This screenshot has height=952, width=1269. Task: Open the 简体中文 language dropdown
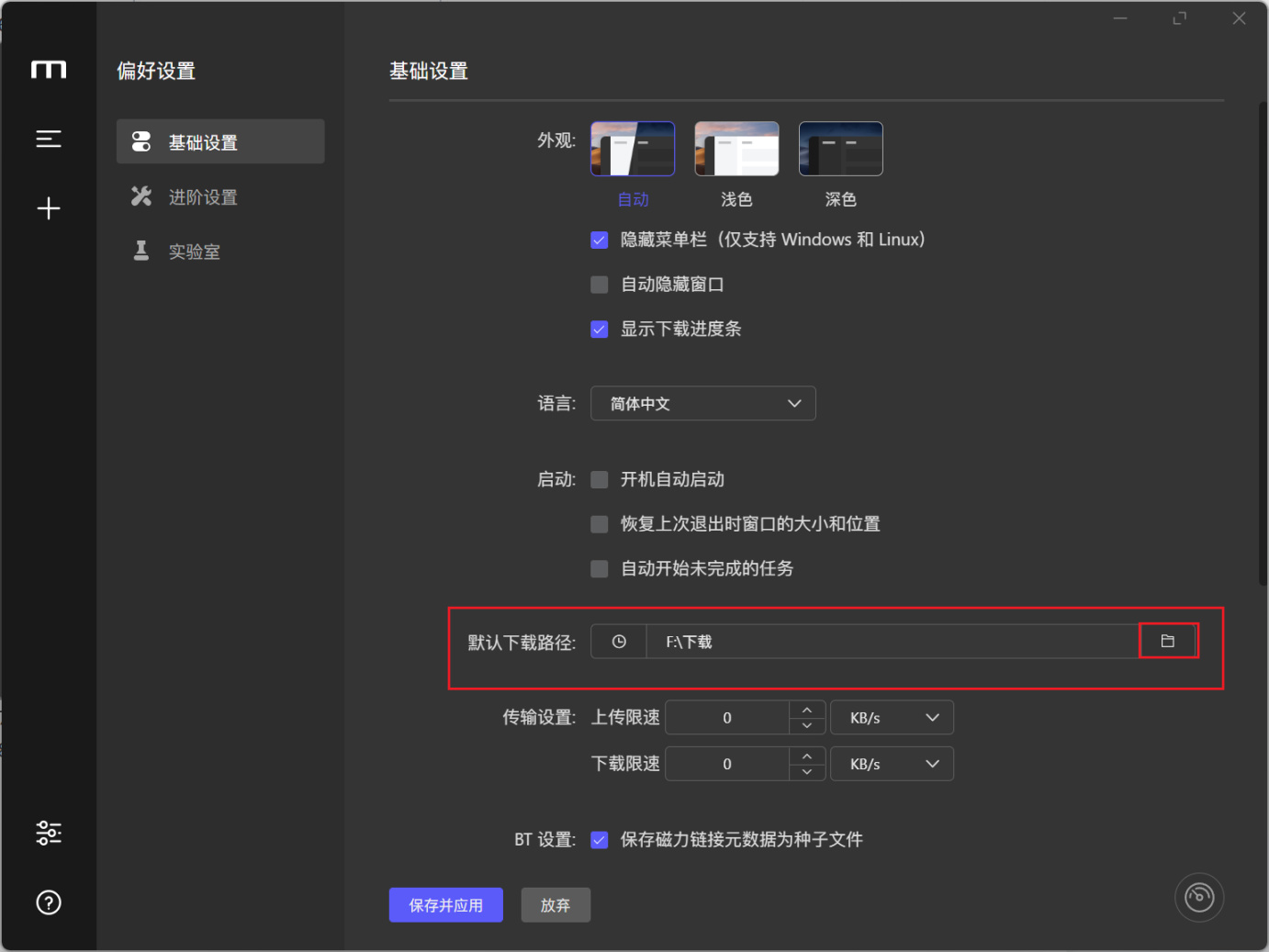click(703, 403)
